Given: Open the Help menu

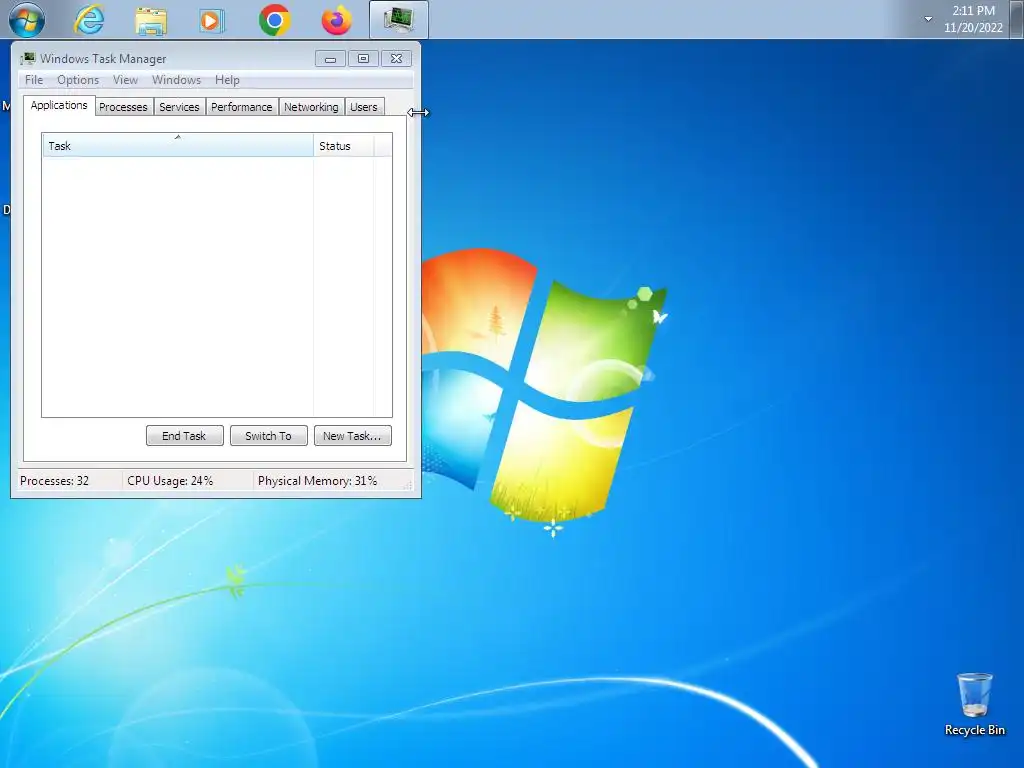Looking at the screenshot, I should click(x=227, y=80).
